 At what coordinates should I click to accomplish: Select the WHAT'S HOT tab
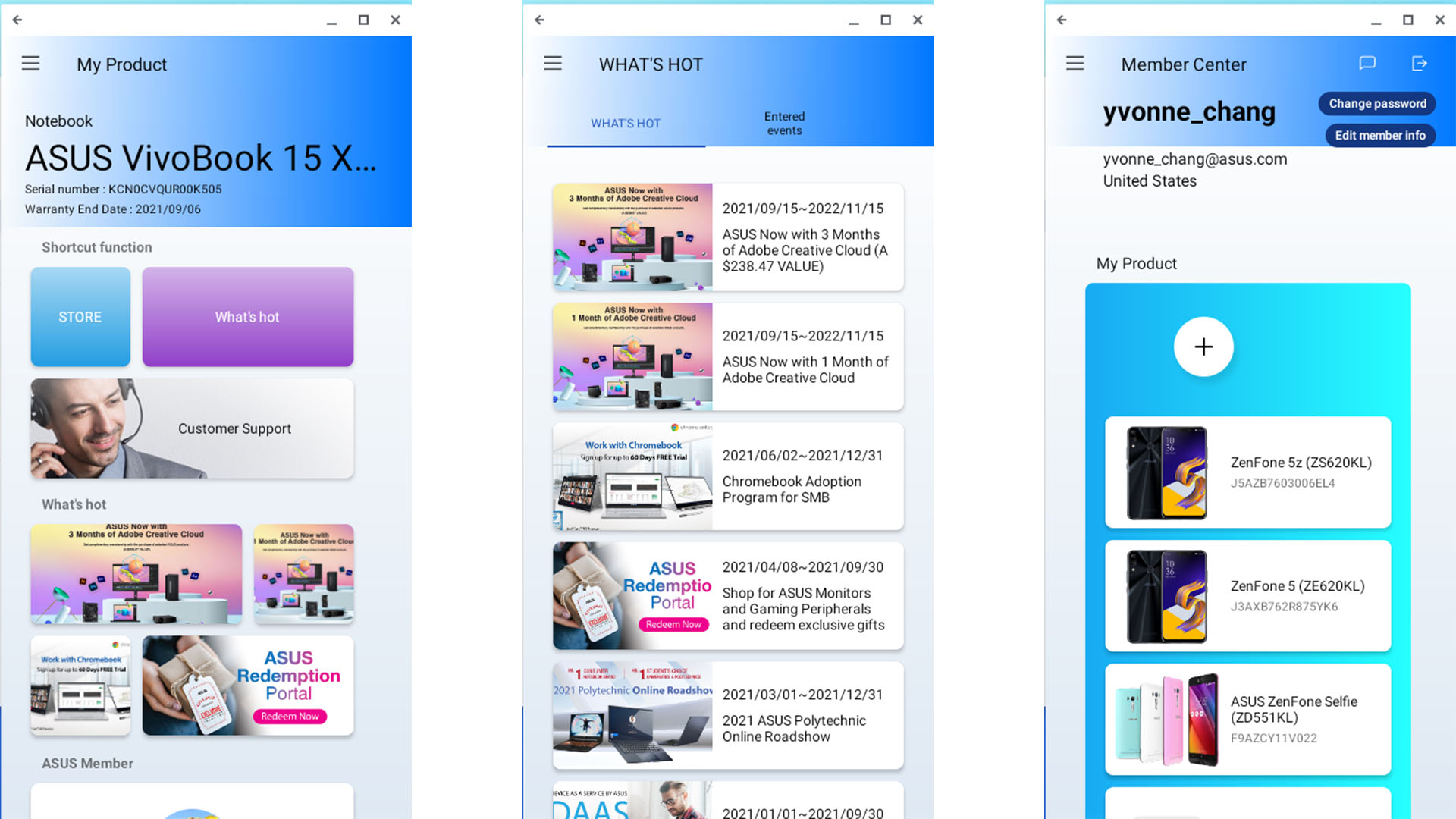pyautogui.click(x=626, y=124)
